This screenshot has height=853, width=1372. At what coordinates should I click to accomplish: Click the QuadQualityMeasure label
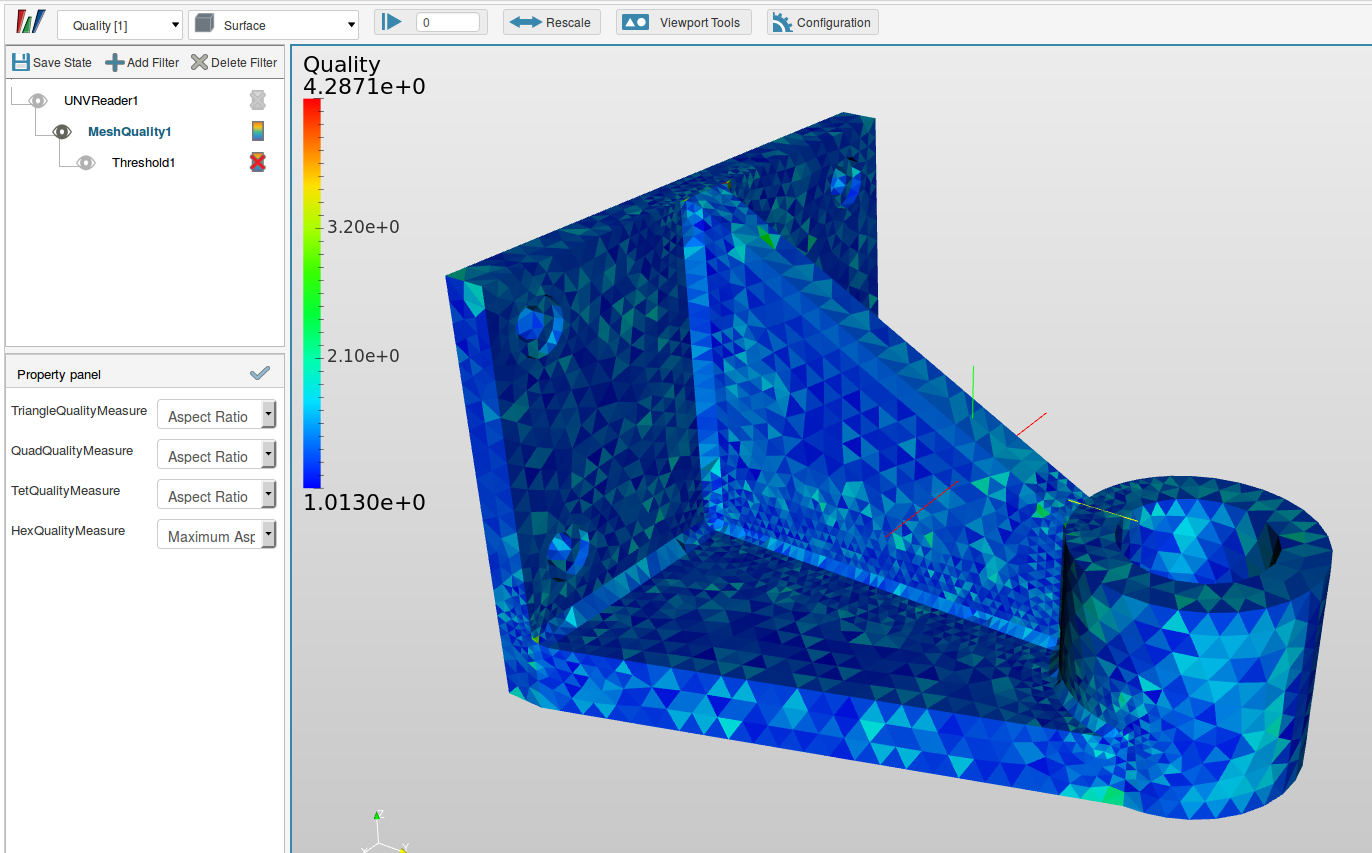pos(72,451)
